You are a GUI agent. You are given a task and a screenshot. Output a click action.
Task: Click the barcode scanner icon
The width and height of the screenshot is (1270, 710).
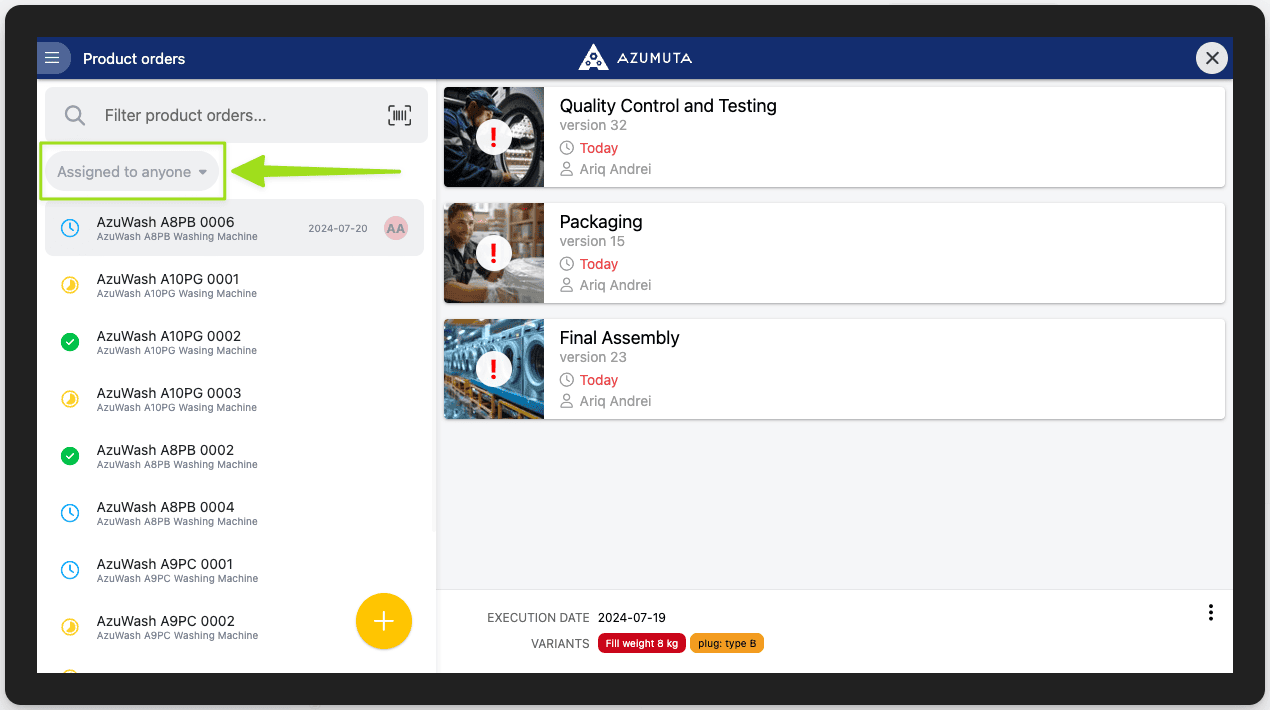coord(399,115)
